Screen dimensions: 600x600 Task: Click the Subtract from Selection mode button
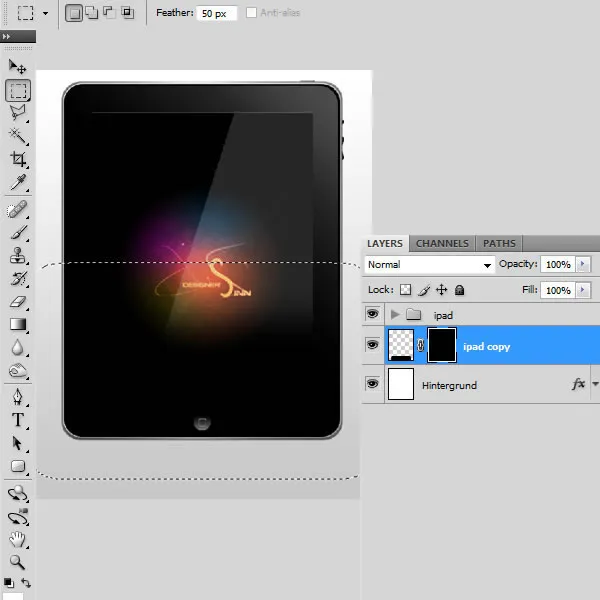tap(109, 13)
